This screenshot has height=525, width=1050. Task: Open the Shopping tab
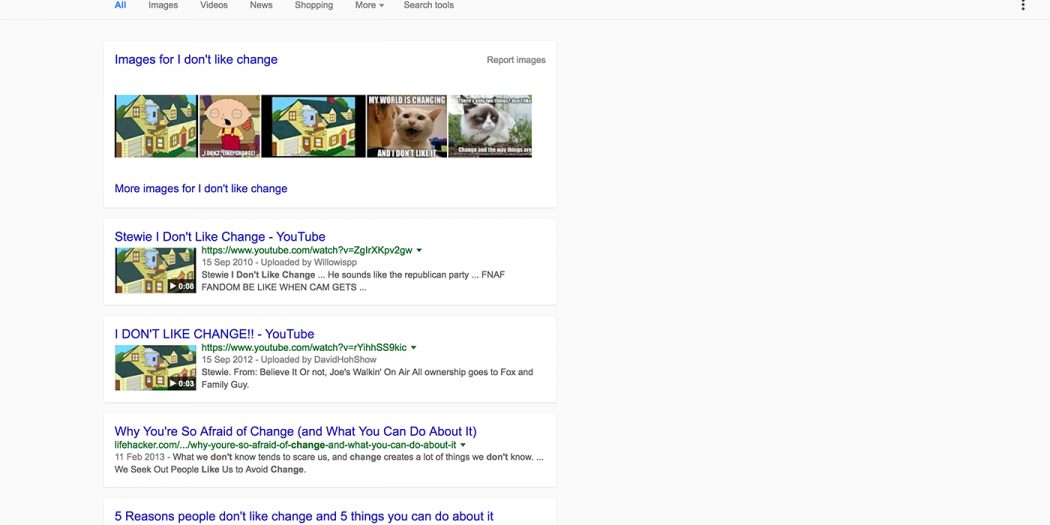coord(314,5)
